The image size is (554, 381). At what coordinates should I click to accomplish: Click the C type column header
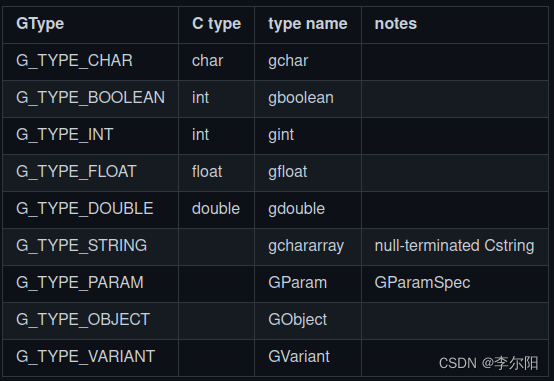click(217, 25)
